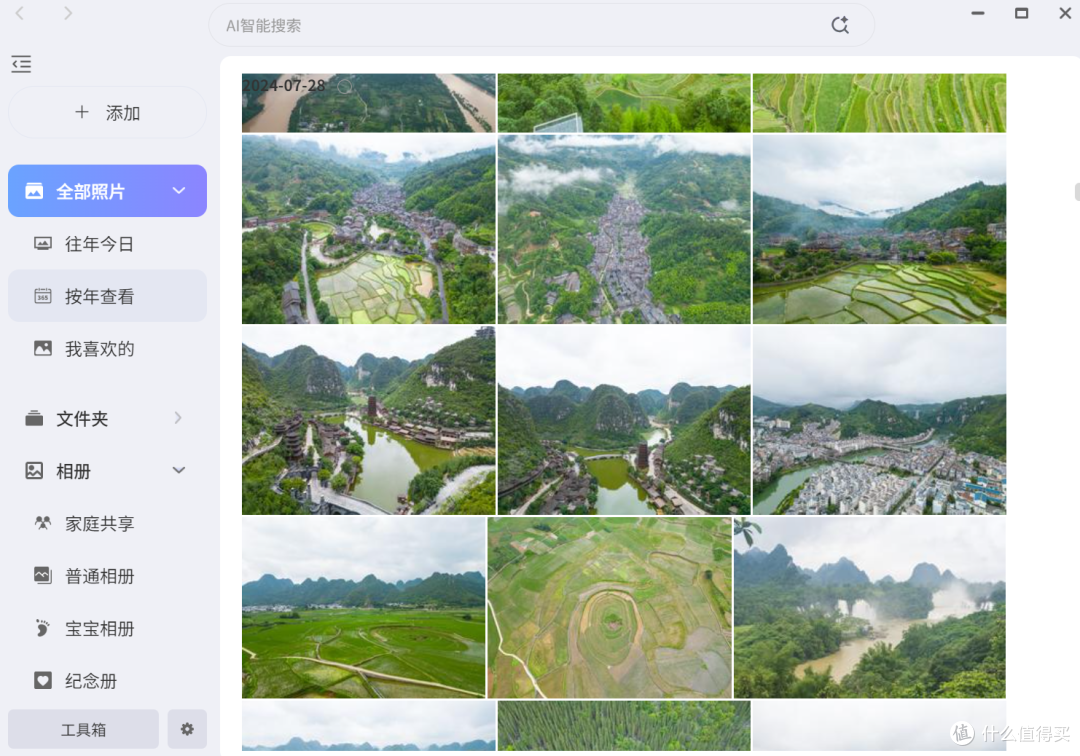Select all photos from 2024-07-28
The image size is (1080, 756).
(x=345, y=86)
